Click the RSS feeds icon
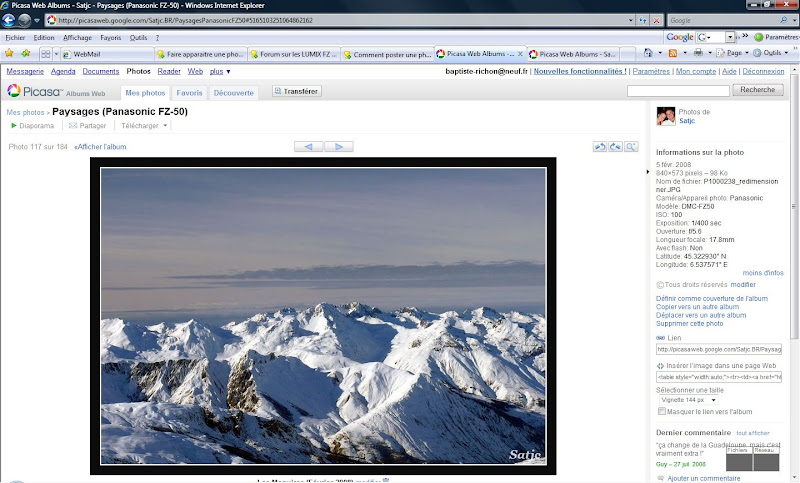This screenshot has height=483, width=800. 673,53
